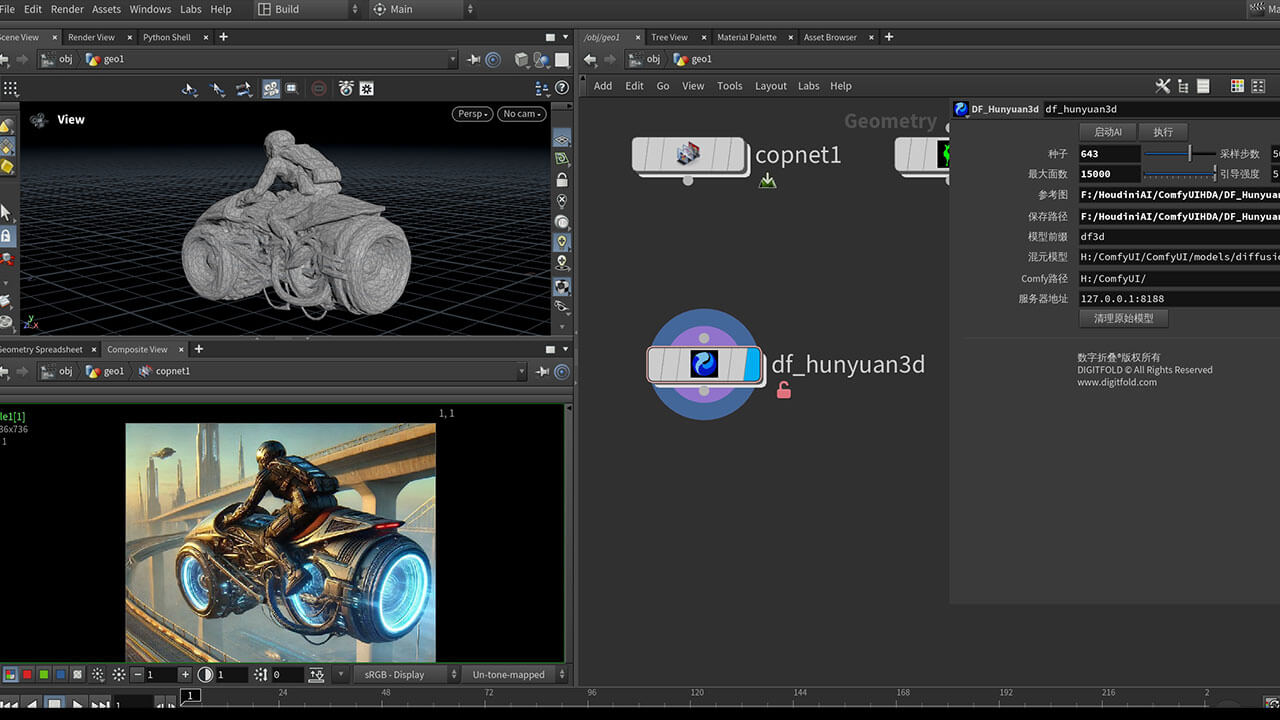This screenshot has height=720, width=1280.
Task: Open the Persp viewport dropdown
Action: tap(474, 114)
